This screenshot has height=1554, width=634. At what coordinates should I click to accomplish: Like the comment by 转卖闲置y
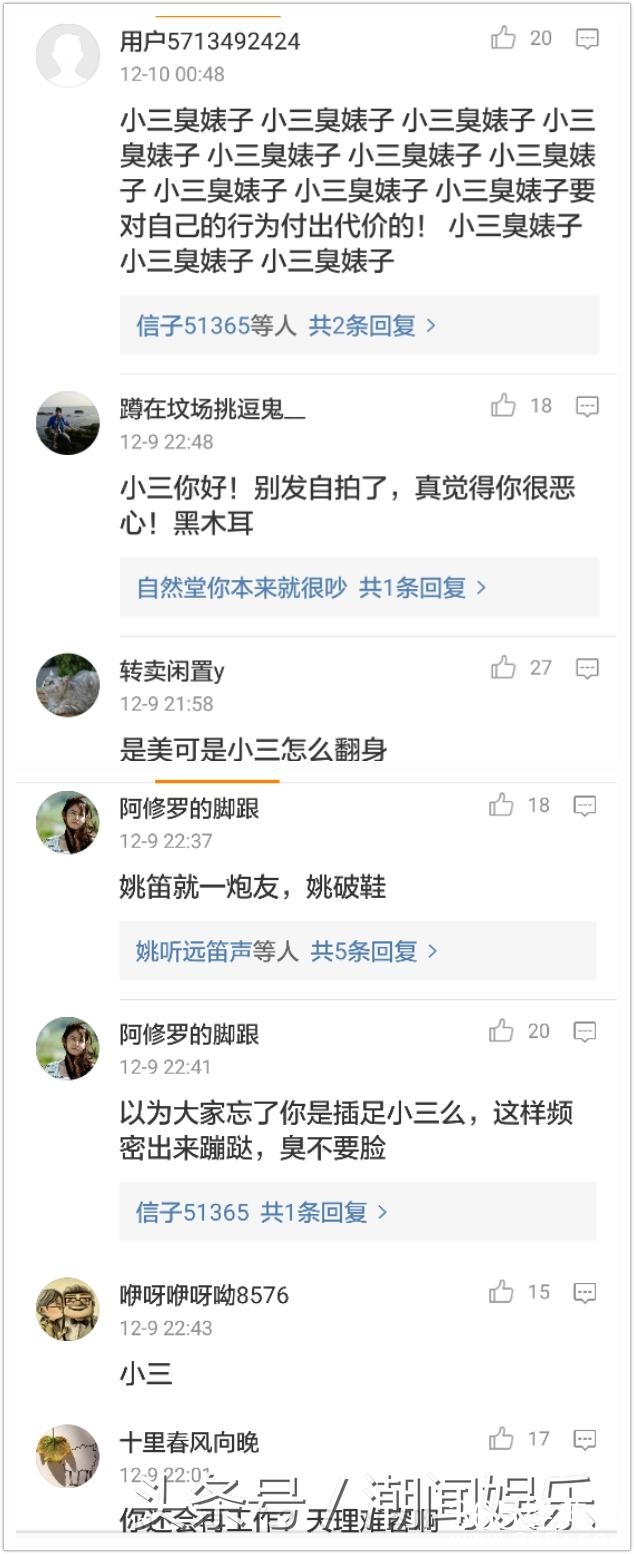503,668
